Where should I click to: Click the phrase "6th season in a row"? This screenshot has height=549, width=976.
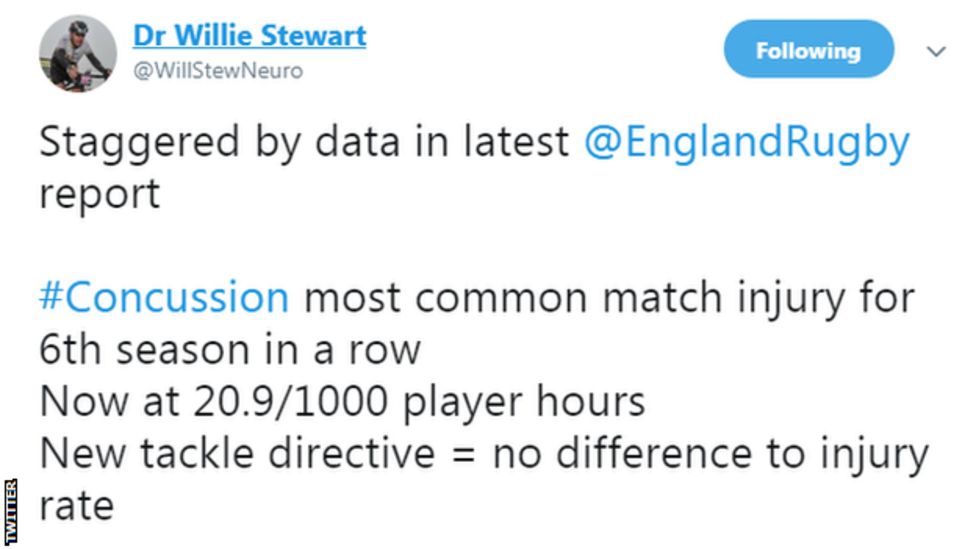tap(229, 350)
